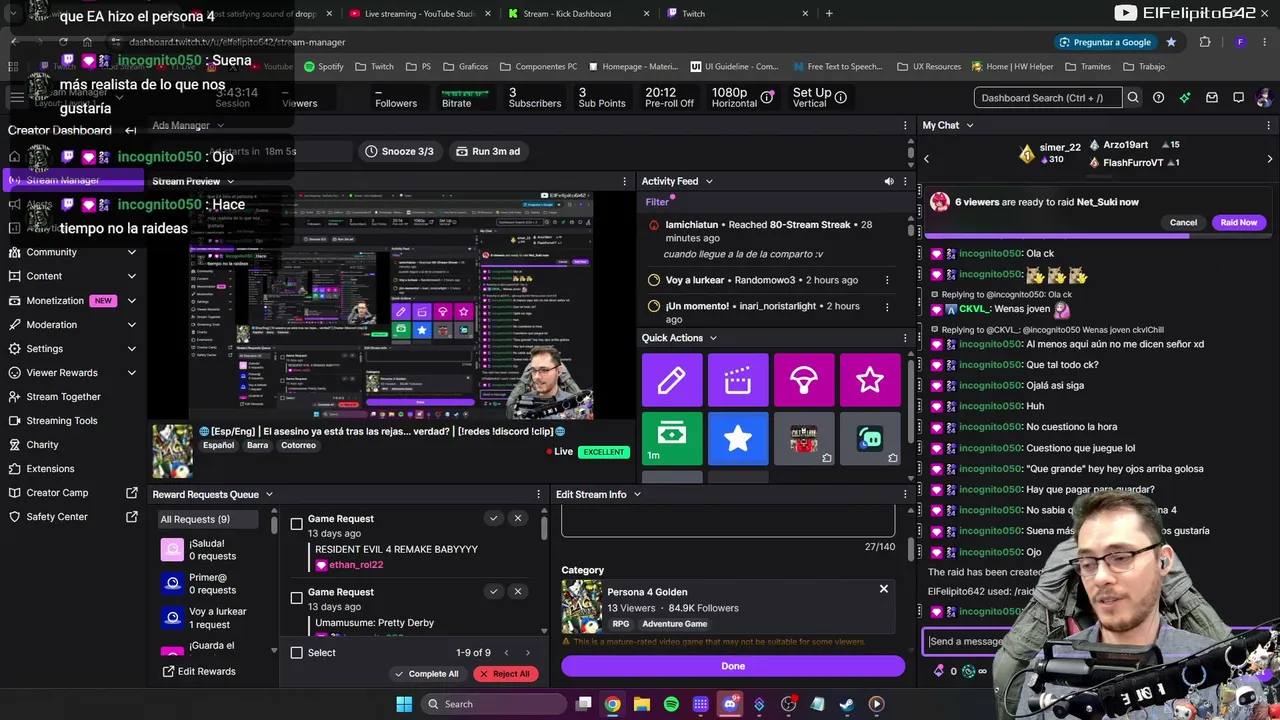
Task: Open Activity Feed panel options menu
Action: [x=906, y=182]
